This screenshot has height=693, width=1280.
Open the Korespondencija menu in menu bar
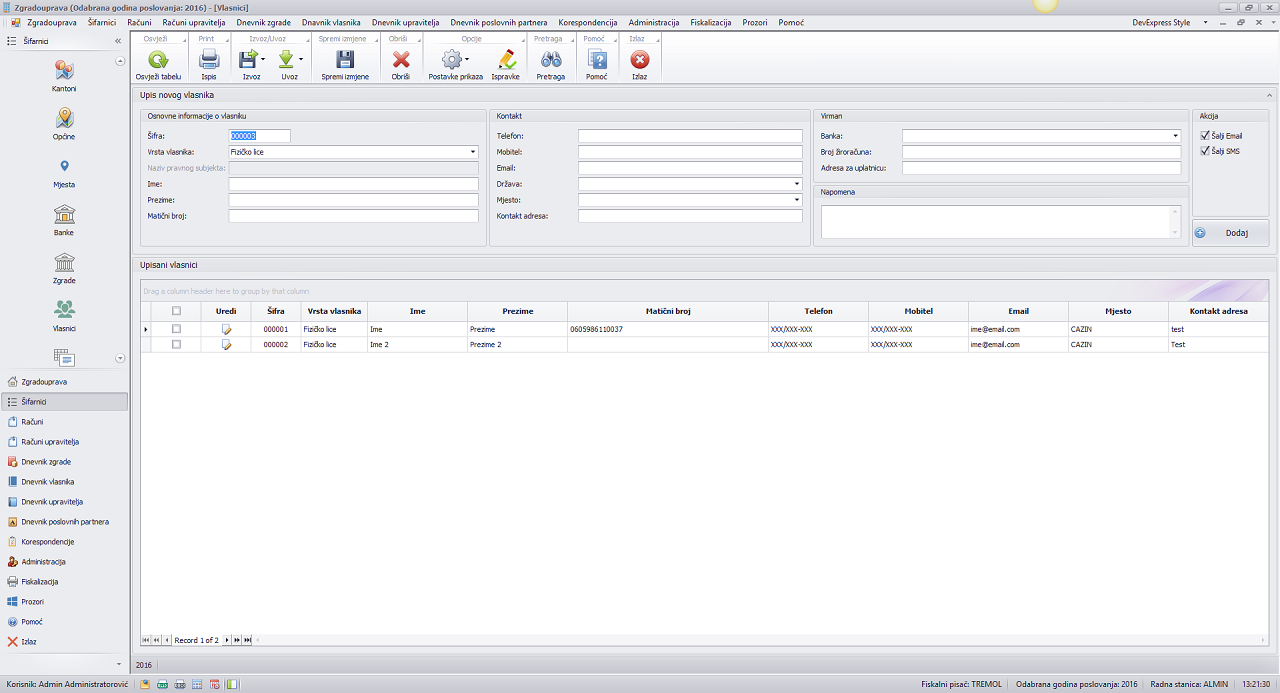[x=588, y=22]
